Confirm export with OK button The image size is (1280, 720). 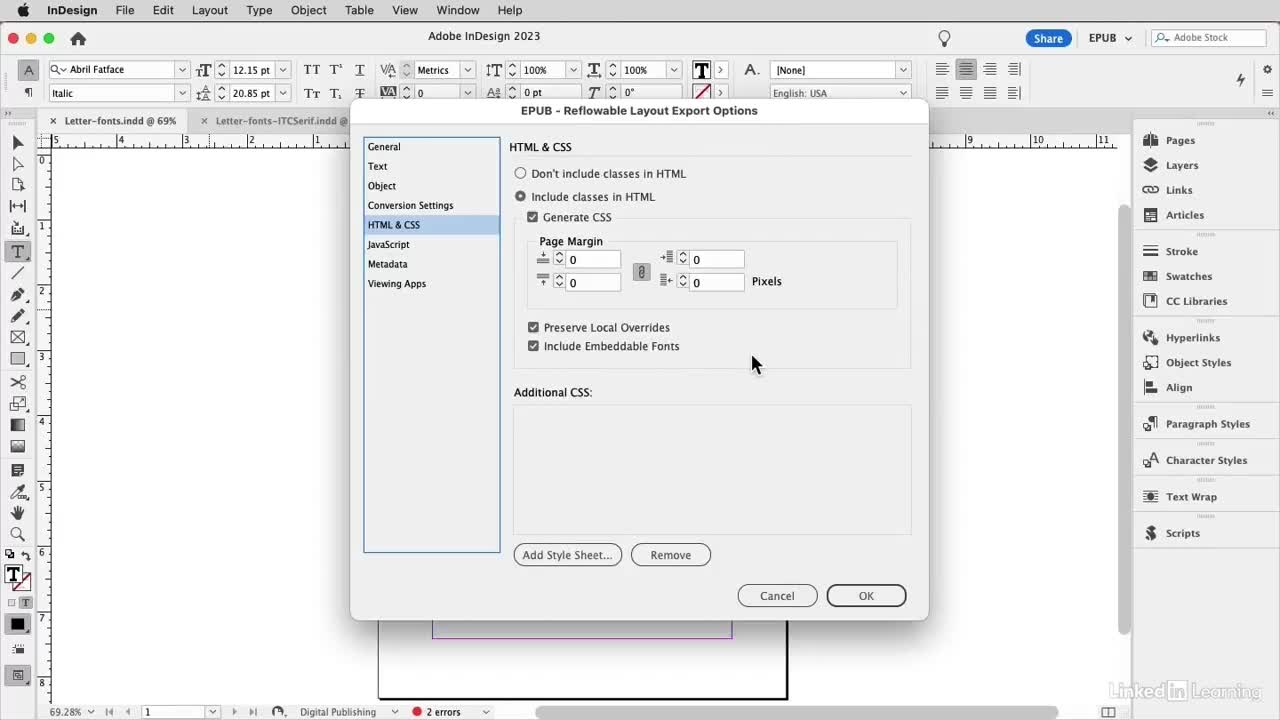866,596
